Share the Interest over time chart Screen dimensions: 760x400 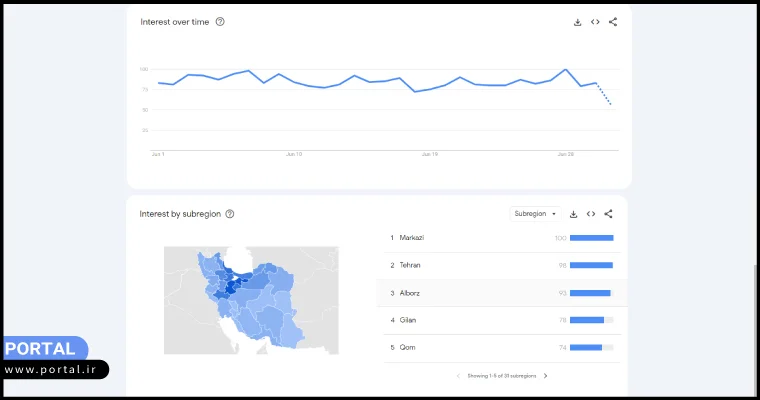coord(613,22)
